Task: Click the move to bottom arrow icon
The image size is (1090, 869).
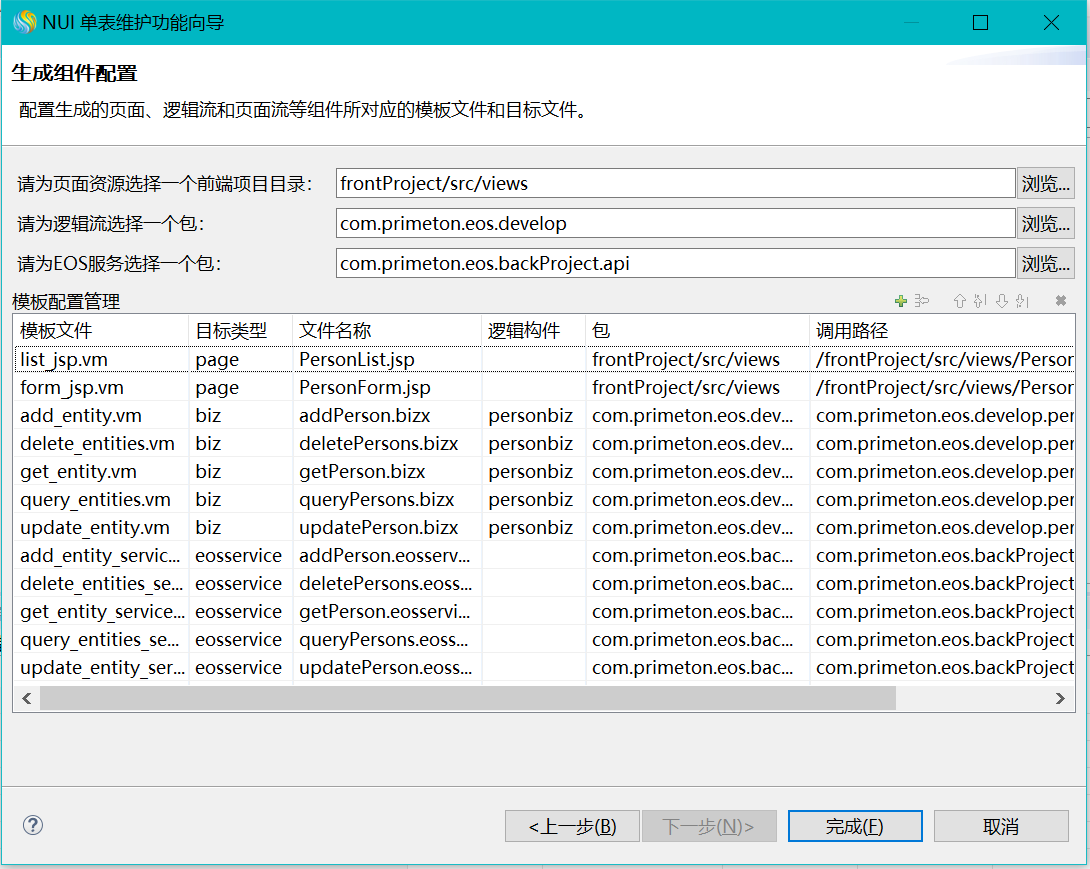Action: 1021,301
